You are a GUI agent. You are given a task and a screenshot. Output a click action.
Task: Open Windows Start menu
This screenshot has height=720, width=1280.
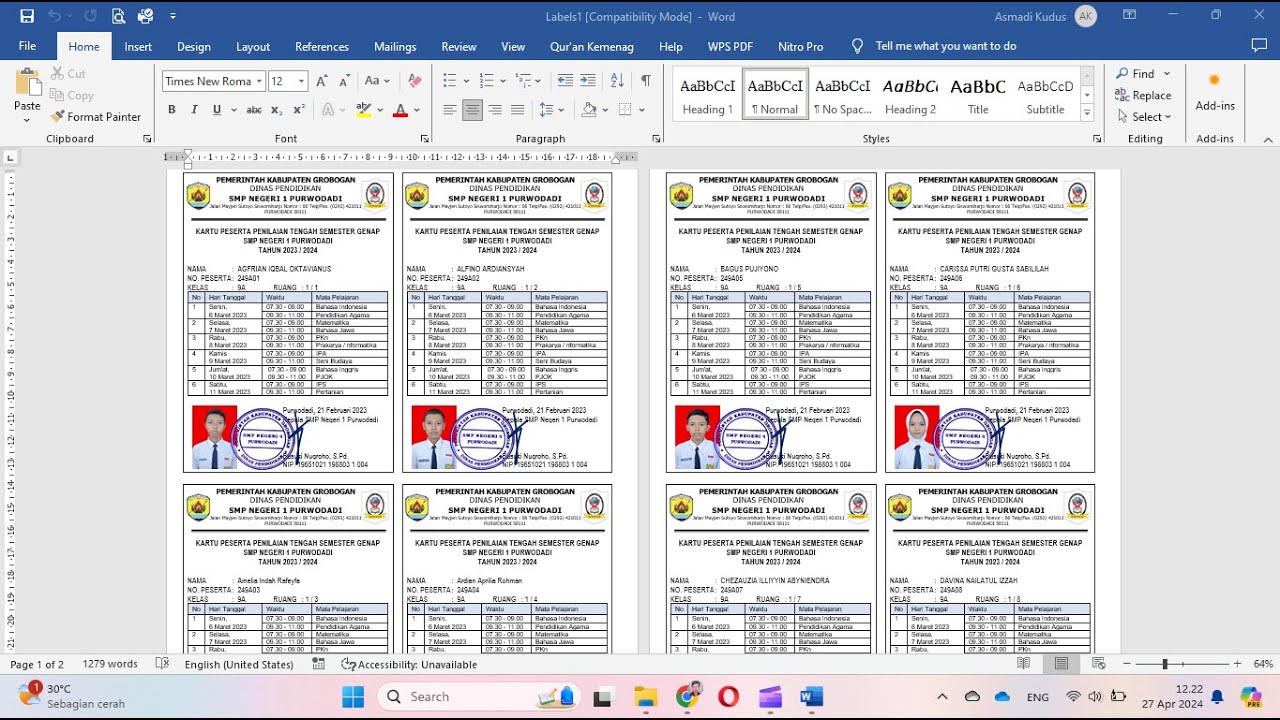(353, 697)
